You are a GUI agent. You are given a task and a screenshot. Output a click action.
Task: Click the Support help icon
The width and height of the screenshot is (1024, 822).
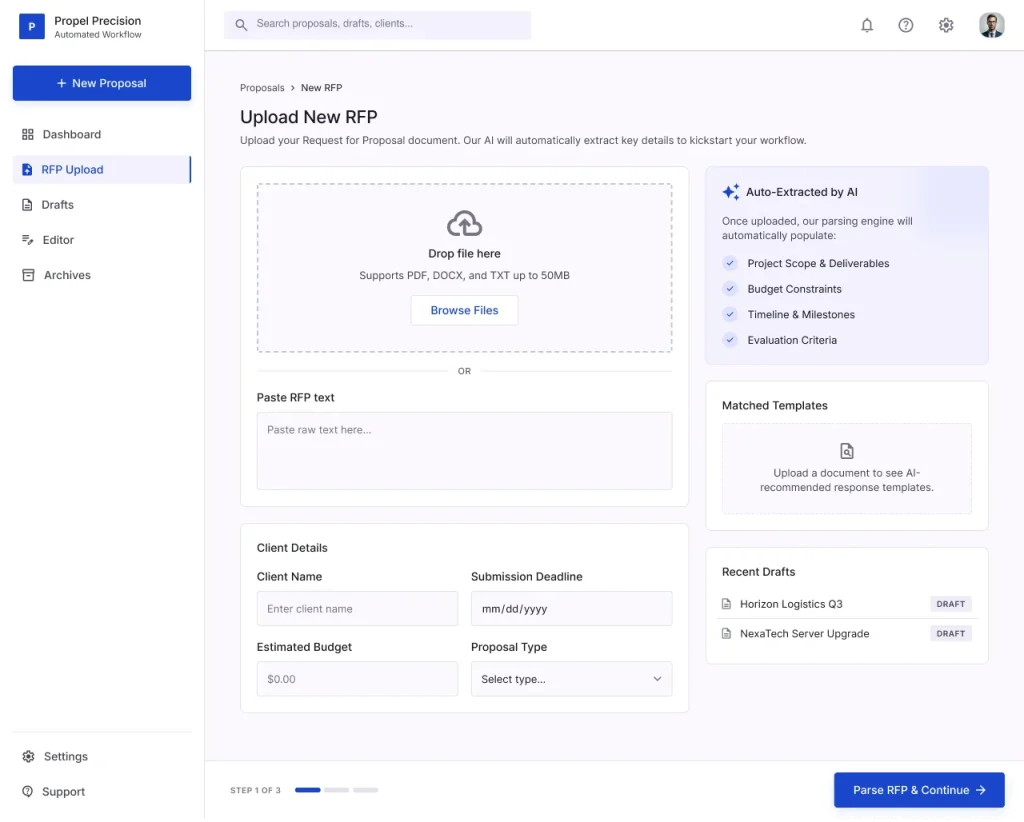27,791
